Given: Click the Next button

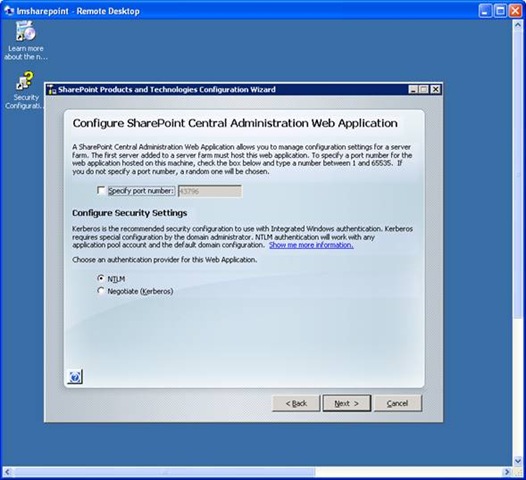Looking at the screenshot, I should coord(347,403).
